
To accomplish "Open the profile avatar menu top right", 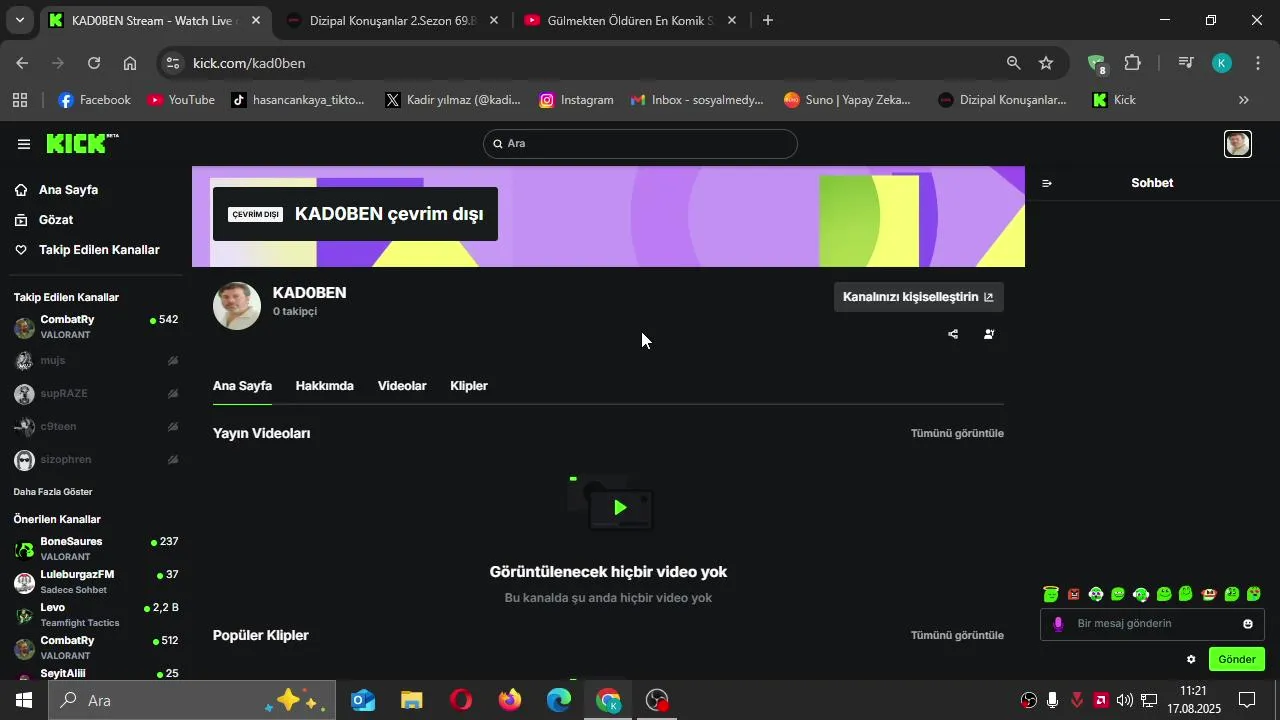I will click(1238, 144).
